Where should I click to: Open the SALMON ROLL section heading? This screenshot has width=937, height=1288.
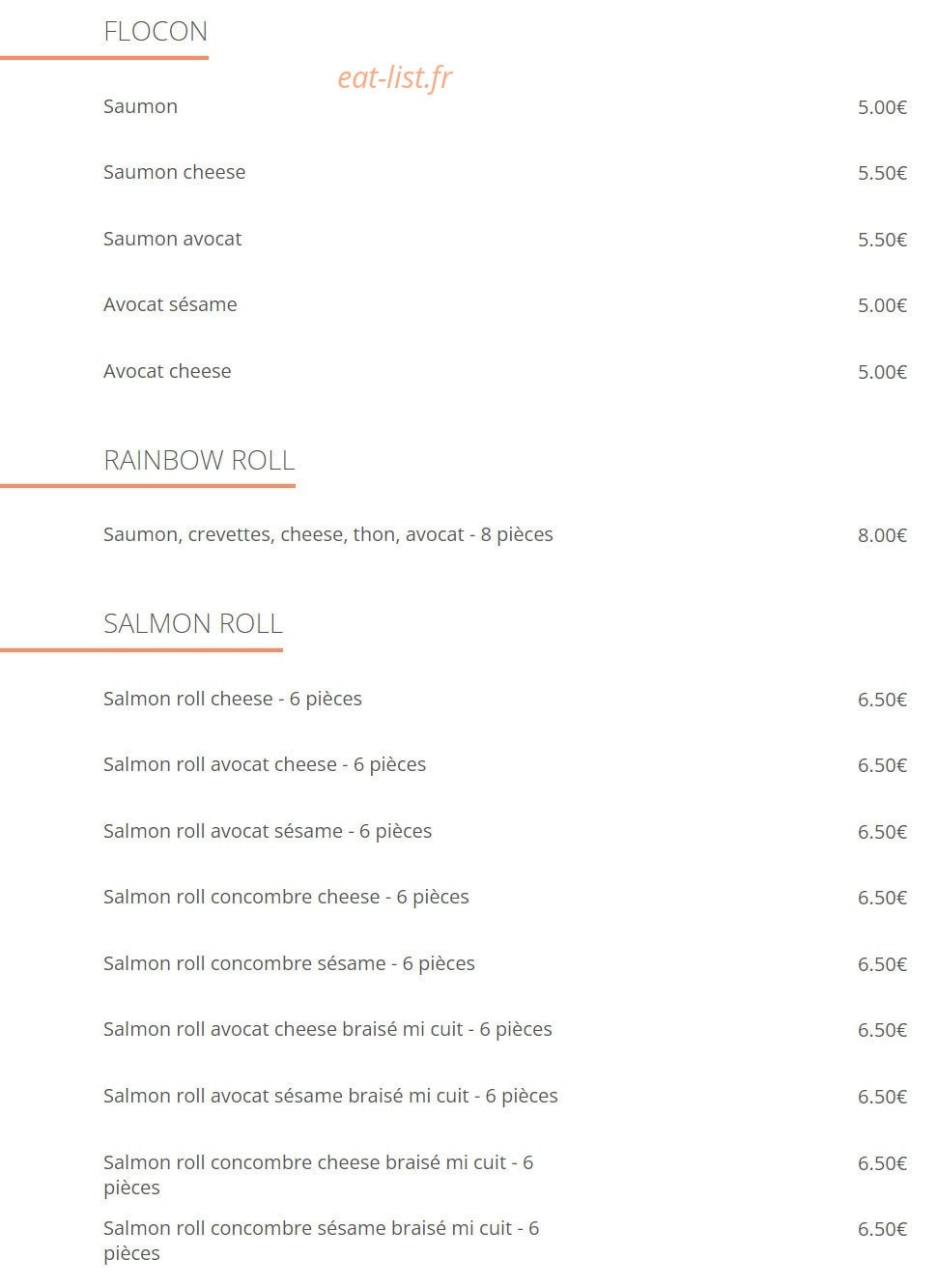pos(193,623)
